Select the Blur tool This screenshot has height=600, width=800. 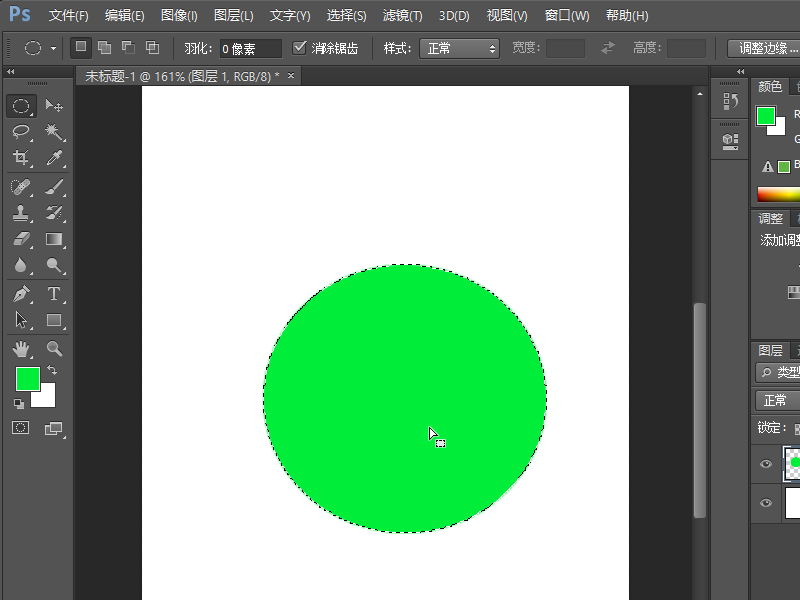coord(21,265)
